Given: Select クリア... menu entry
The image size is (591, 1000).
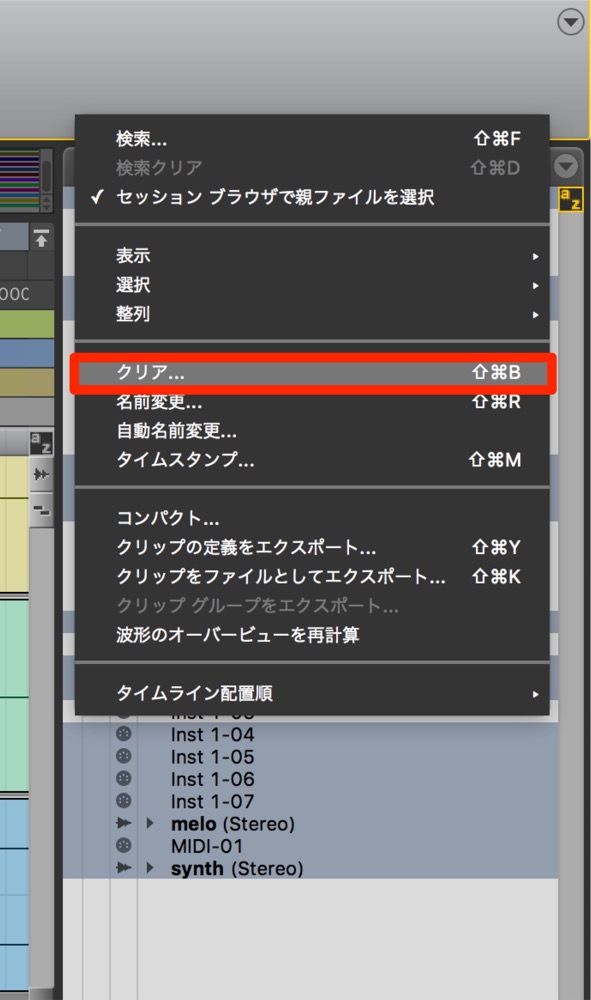Looking at the screenshot, I should point(312,372).
